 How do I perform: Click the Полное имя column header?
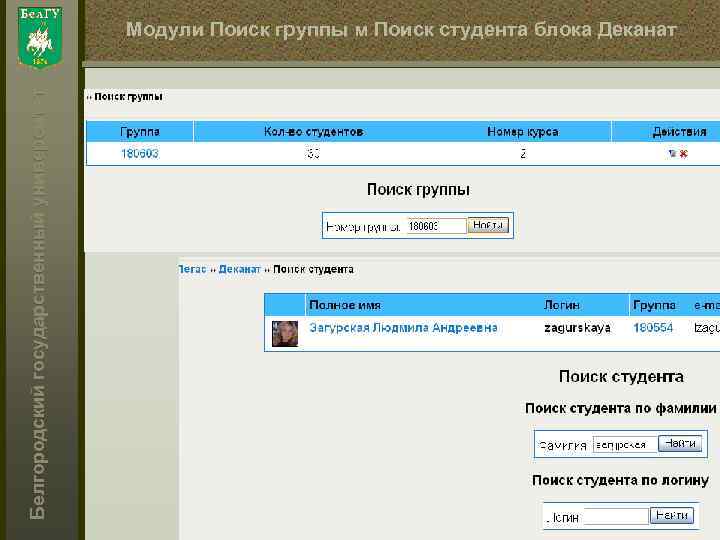[345, 305]
